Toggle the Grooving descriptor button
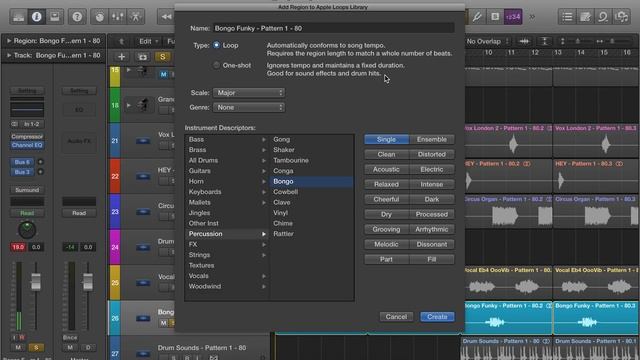The image size is (640, 360). point(386,229)
